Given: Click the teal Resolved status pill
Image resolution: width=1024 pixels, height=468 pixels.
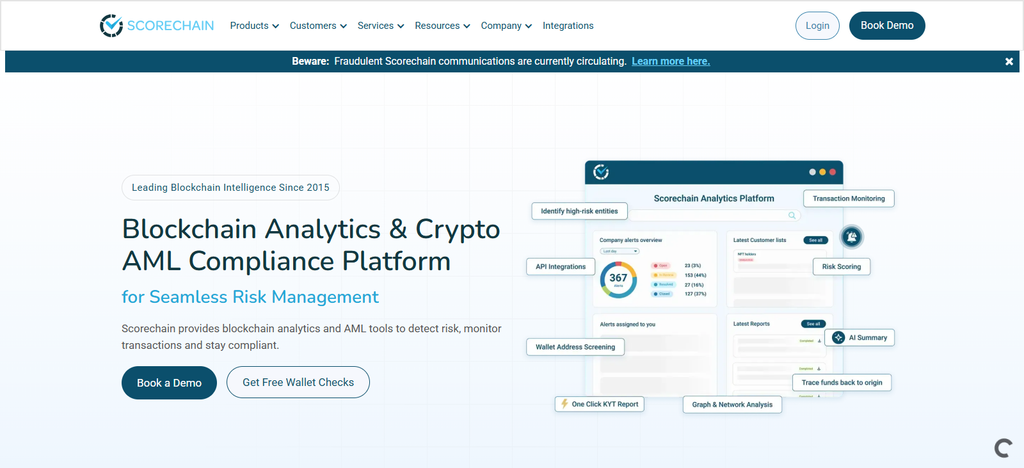Looking at the screenshot, I should (x=664, y=285).
